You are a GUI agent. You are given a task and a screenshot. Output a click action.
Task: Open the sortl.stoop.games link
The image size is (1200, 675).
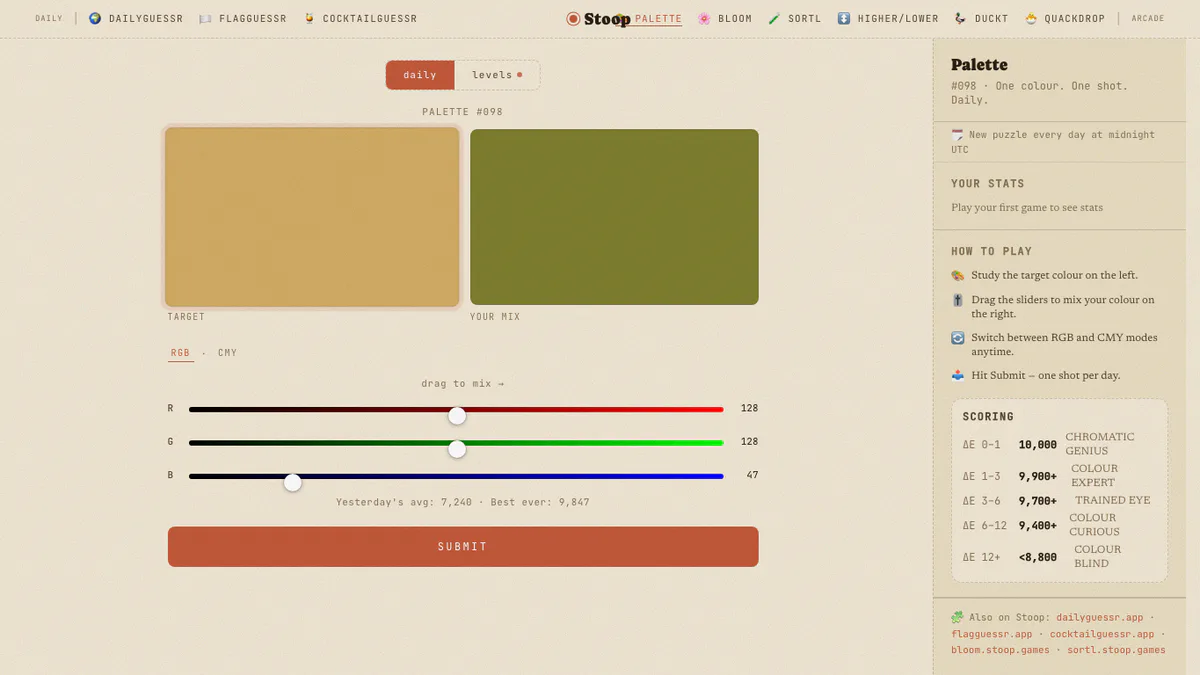click(1116, 650)
